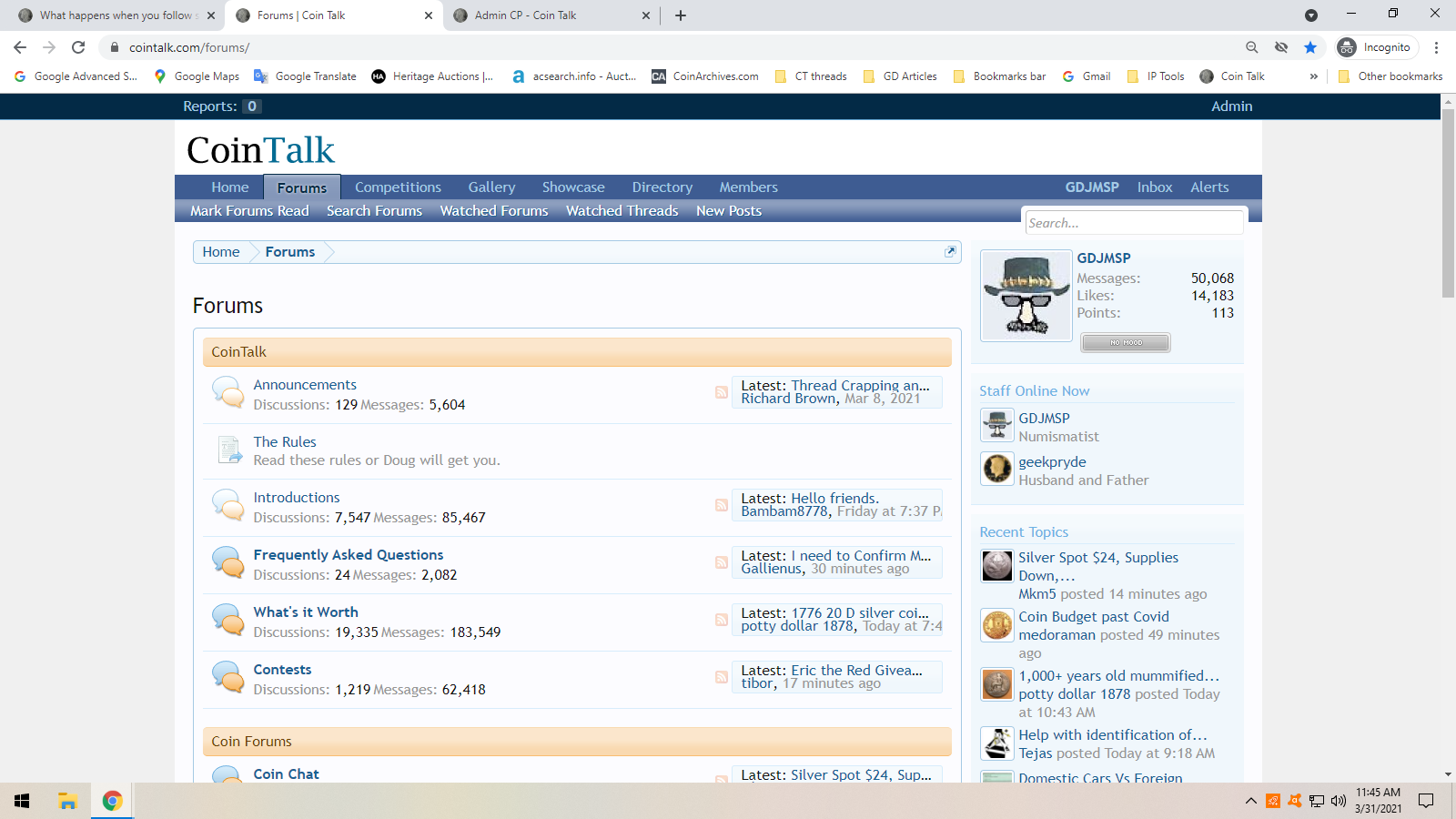
Task: Click the Admin link in top bar
Action: pos(1231,106)
